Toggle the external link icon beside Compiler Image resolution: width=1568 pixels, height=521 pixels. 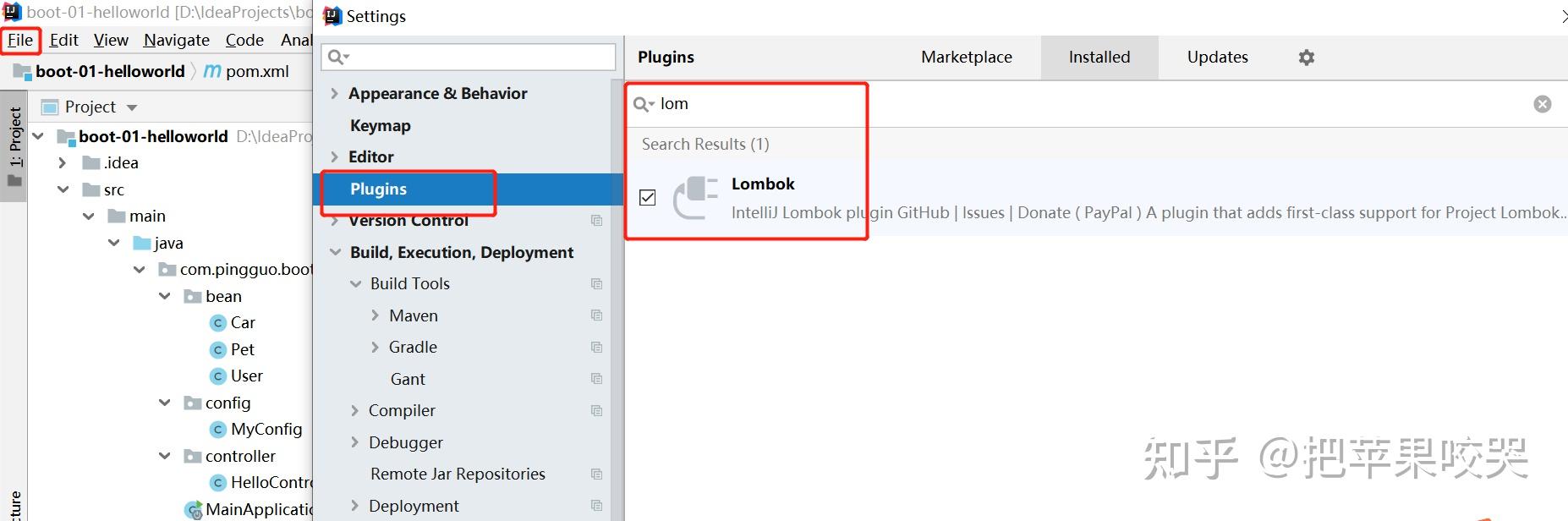(x=597, y=410)
